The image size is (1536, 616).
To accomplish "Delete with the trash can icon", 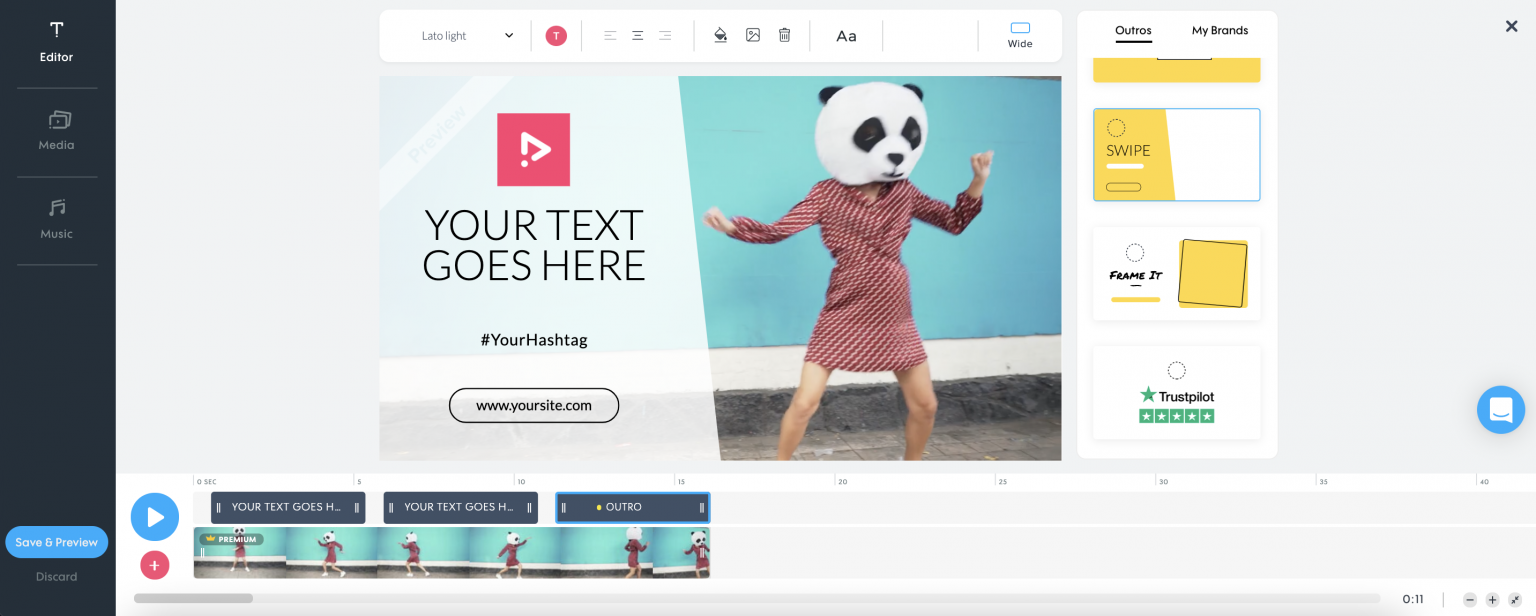I will (785, 36).
